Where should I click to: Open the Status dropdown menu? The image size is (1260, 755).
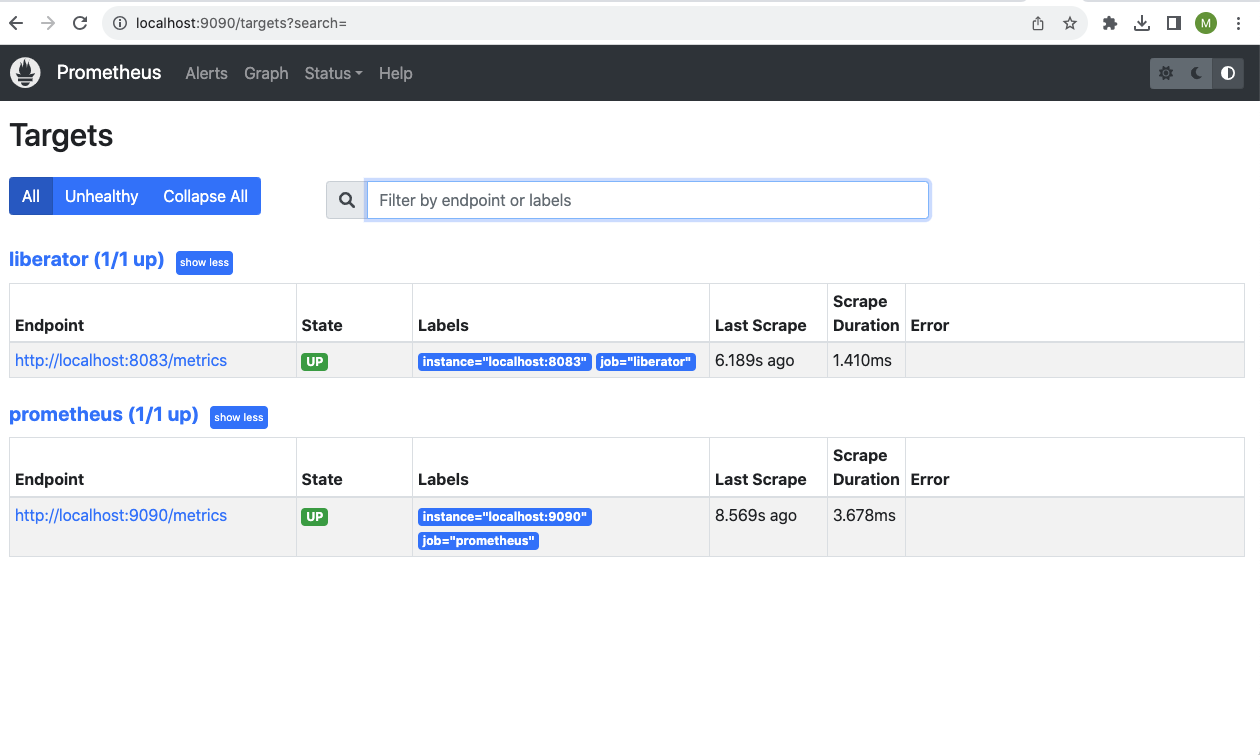pos(333,73)
